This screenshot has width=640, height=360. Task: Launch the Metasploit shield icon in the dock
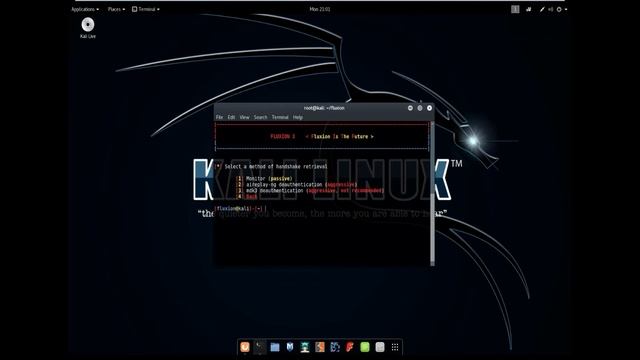pos(290,347)
